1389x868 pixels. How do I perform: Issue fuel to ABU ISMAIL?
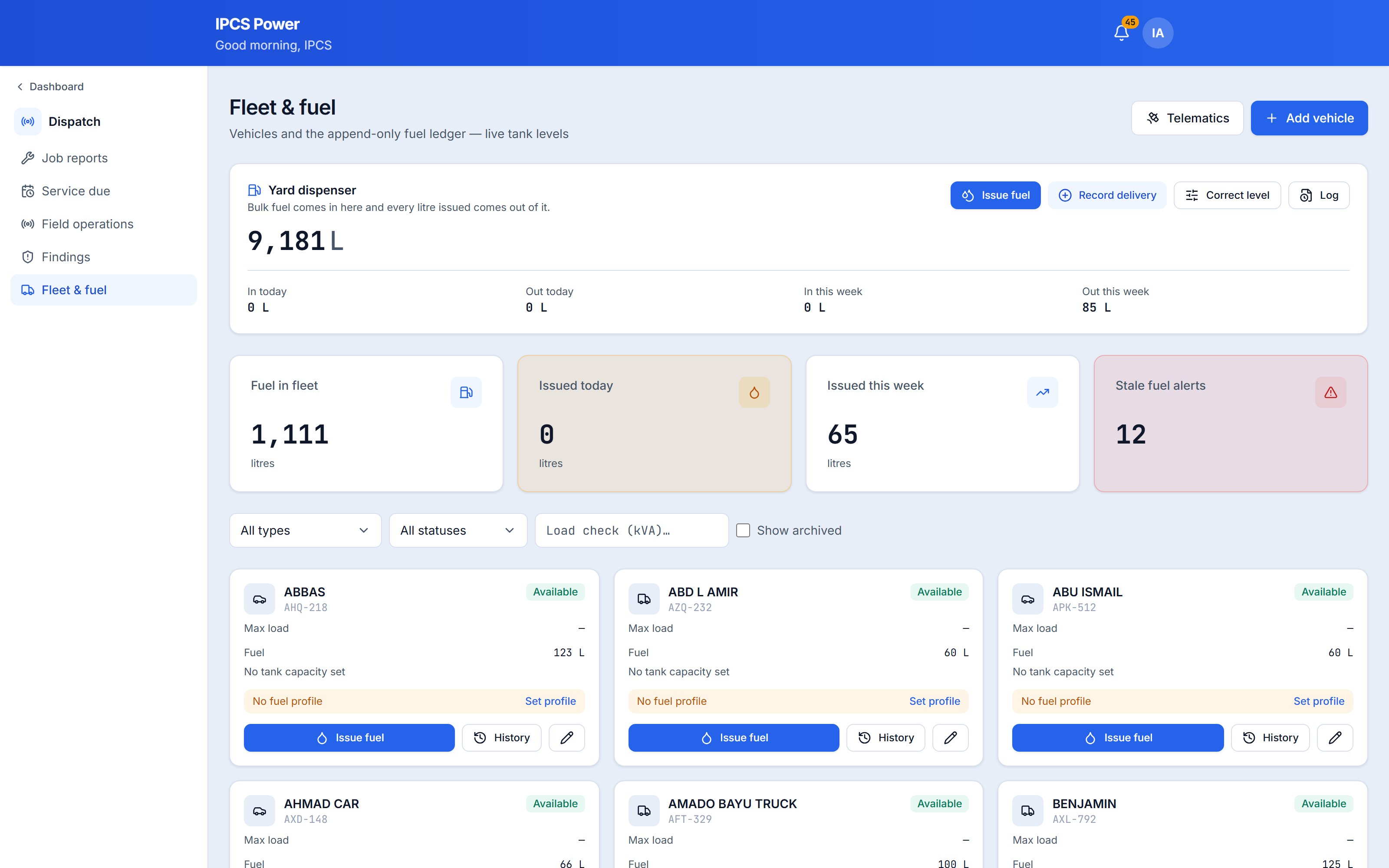coord(1118,737)
